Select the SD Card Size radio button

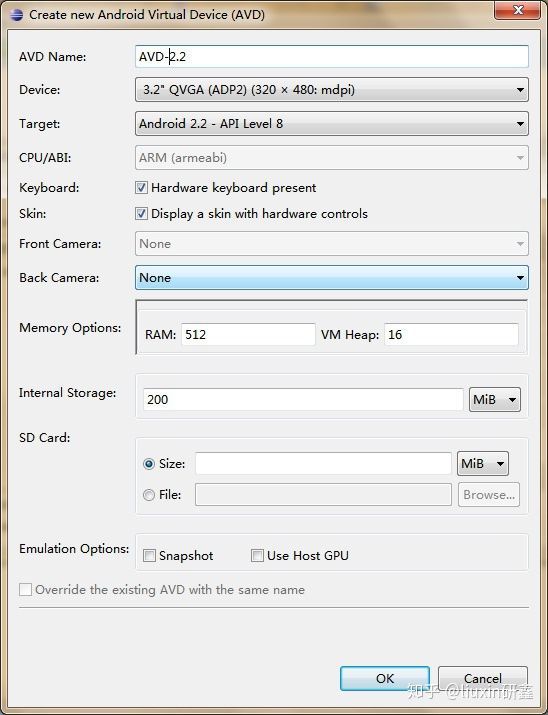click(x=149, y=464)
